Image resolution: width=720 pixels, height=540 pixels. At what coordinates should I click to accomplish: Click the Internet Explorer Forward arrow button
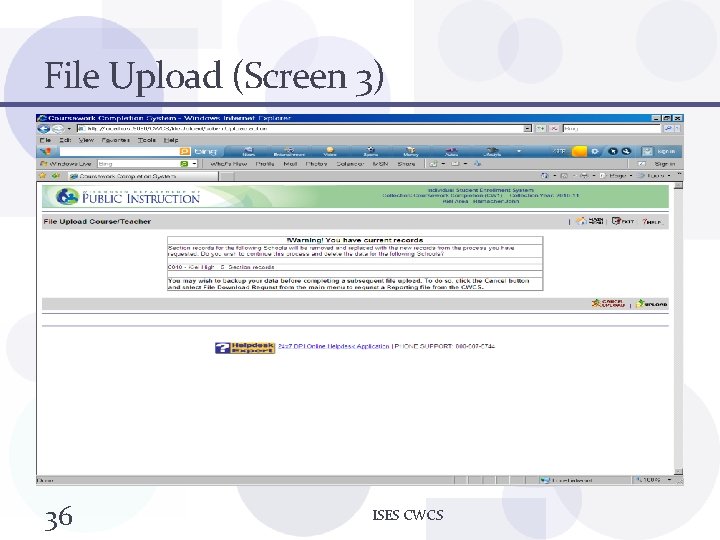click(x=57, y=129)
